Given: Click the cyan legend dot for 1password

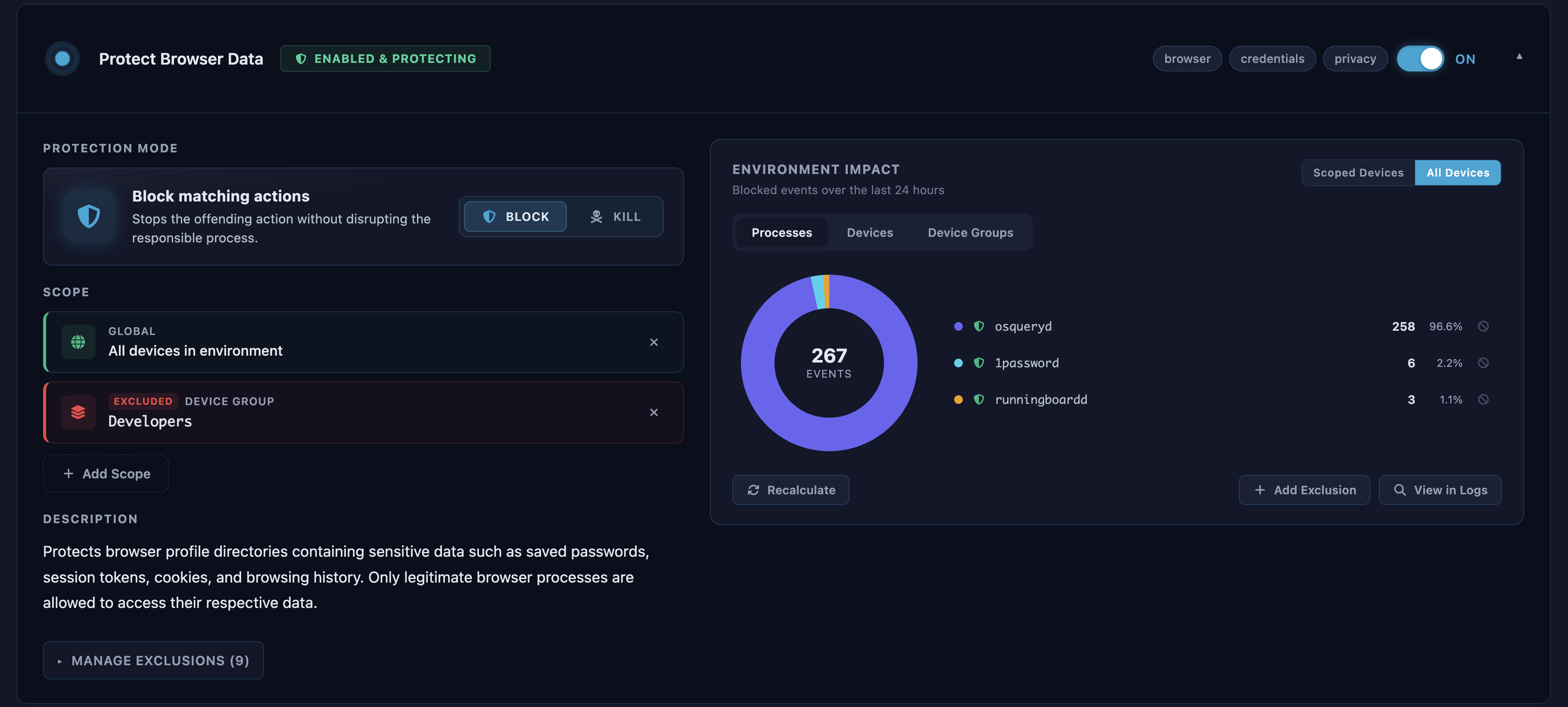Looking at the screenshot, I should (x=958, y=363).
